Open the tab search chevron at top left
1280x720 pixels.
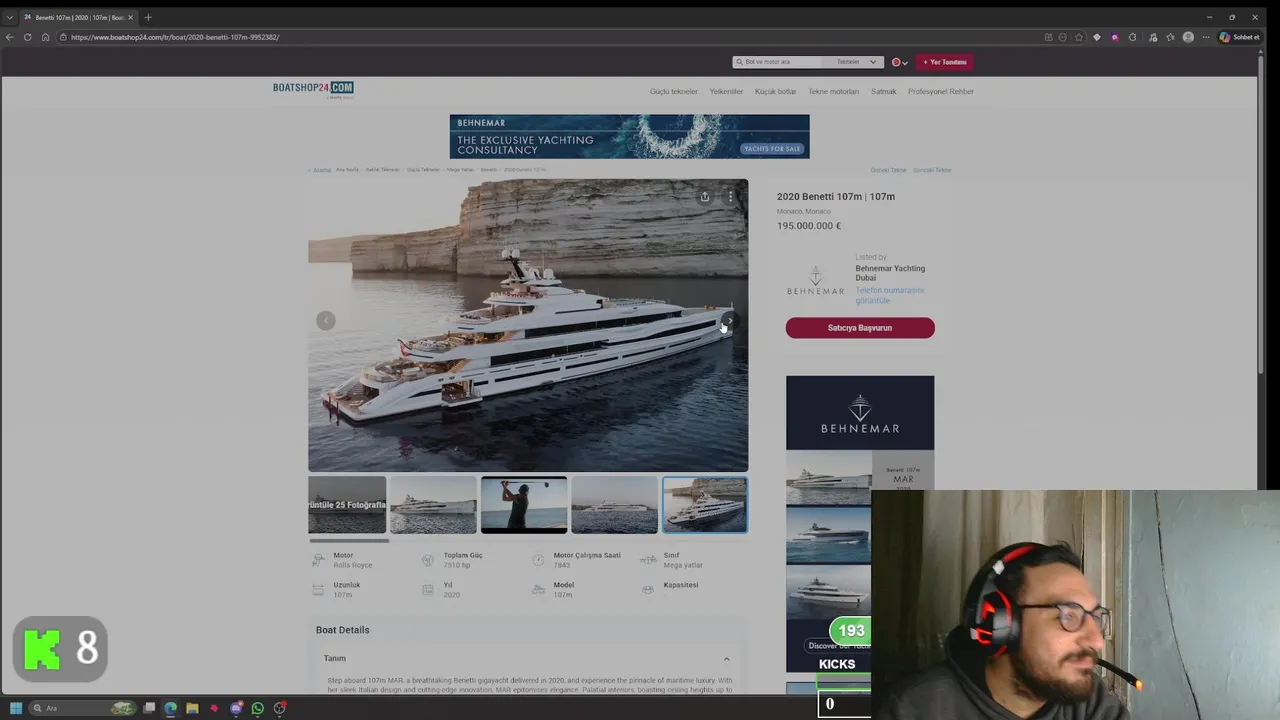point(9,17)
